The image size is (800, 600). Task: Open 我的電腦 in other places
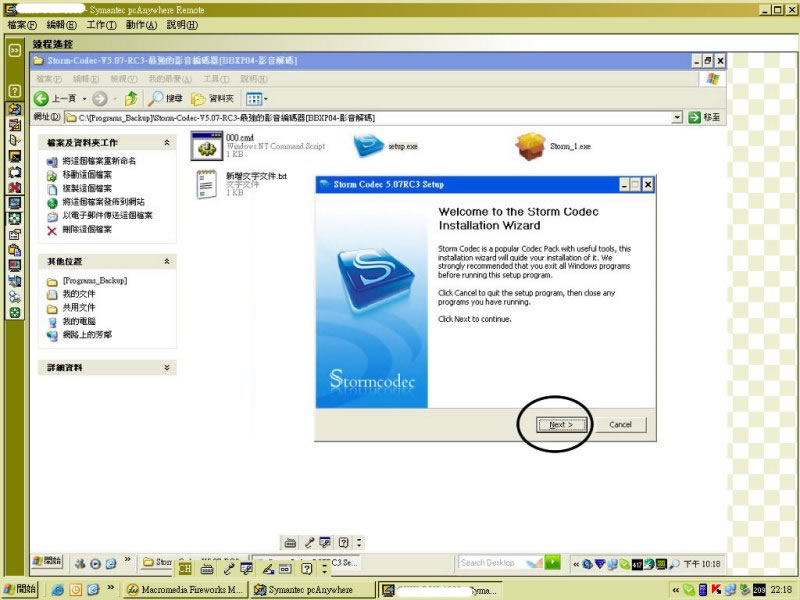(x=79, y=321)
